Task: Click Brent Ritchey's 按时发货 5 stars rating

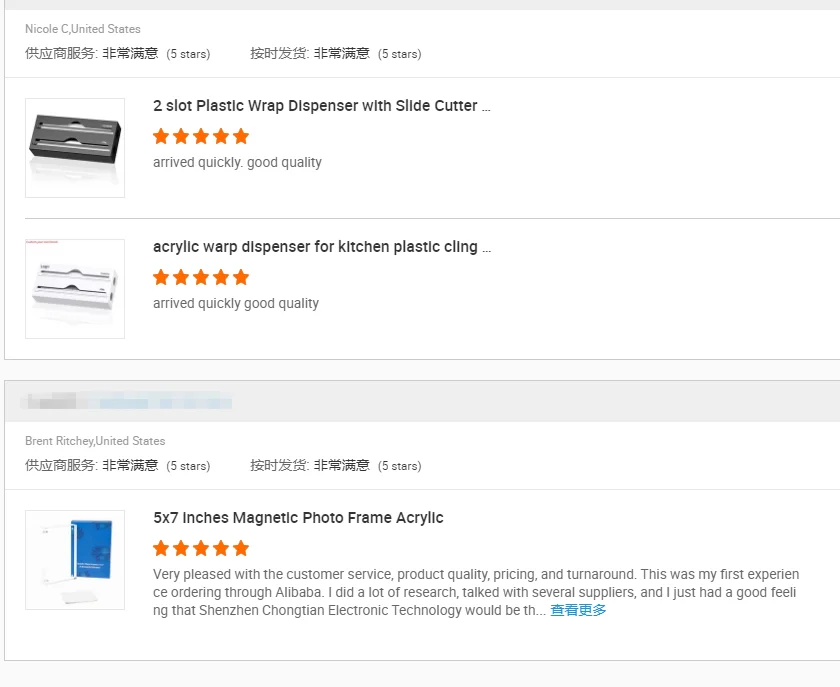Action: 336,466
